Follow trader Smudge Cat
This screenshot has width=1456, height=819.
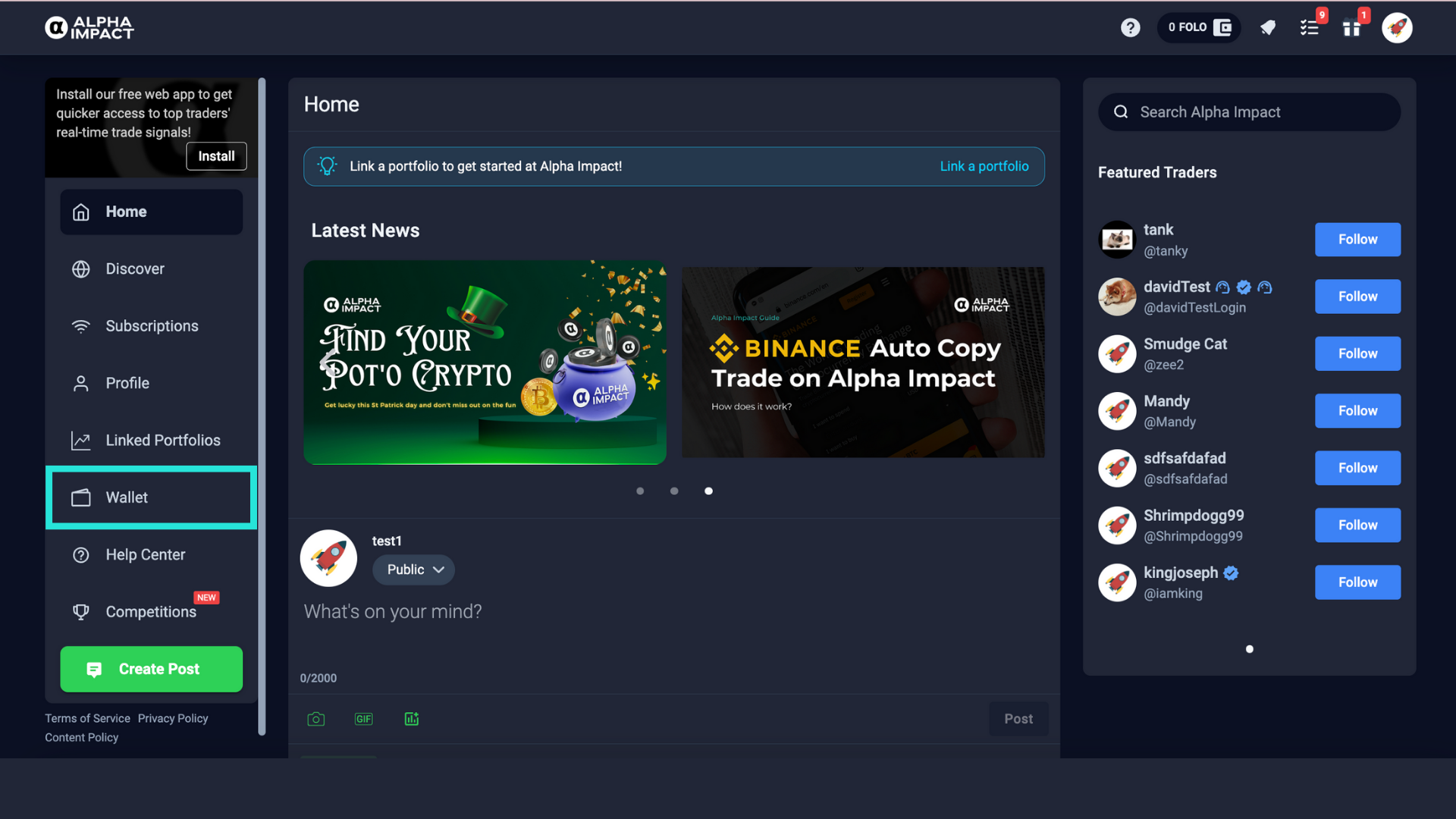pyautogui.click(x=1357, y=353)
